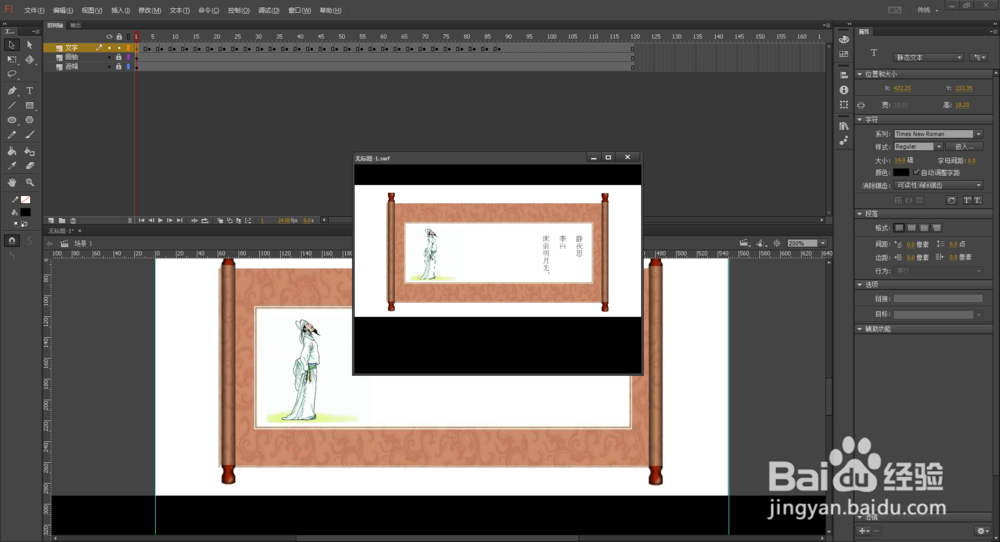This screenshot has width=1000, height=542.
Task: Click 嵌入... embed font button
Action: point(964,147)
